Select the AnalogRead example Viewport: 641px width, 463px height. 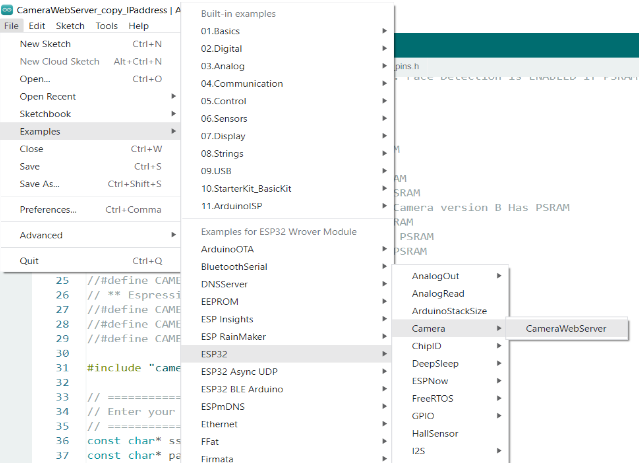[438, 294]
